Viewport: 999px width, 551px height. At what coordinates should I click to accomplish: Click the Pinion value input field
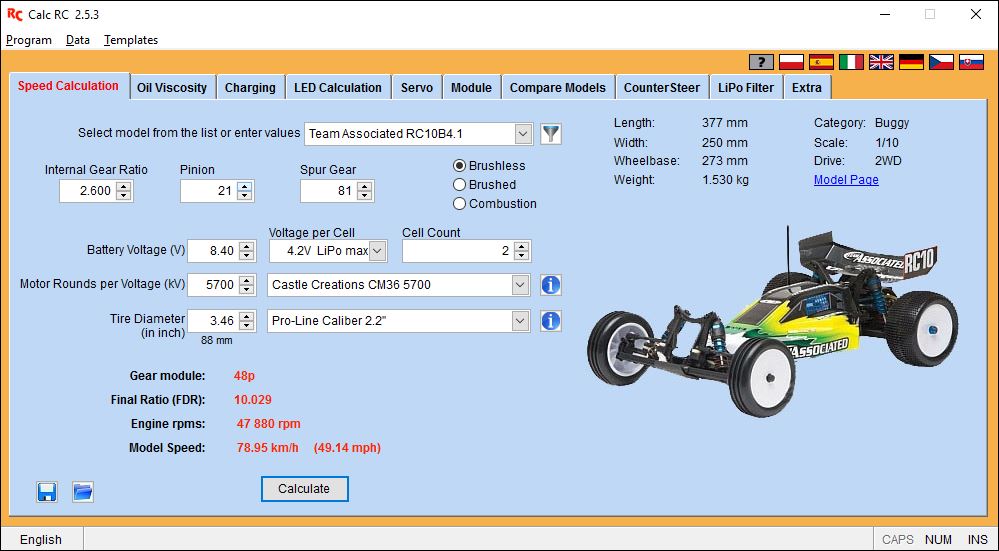click(208, 190)
